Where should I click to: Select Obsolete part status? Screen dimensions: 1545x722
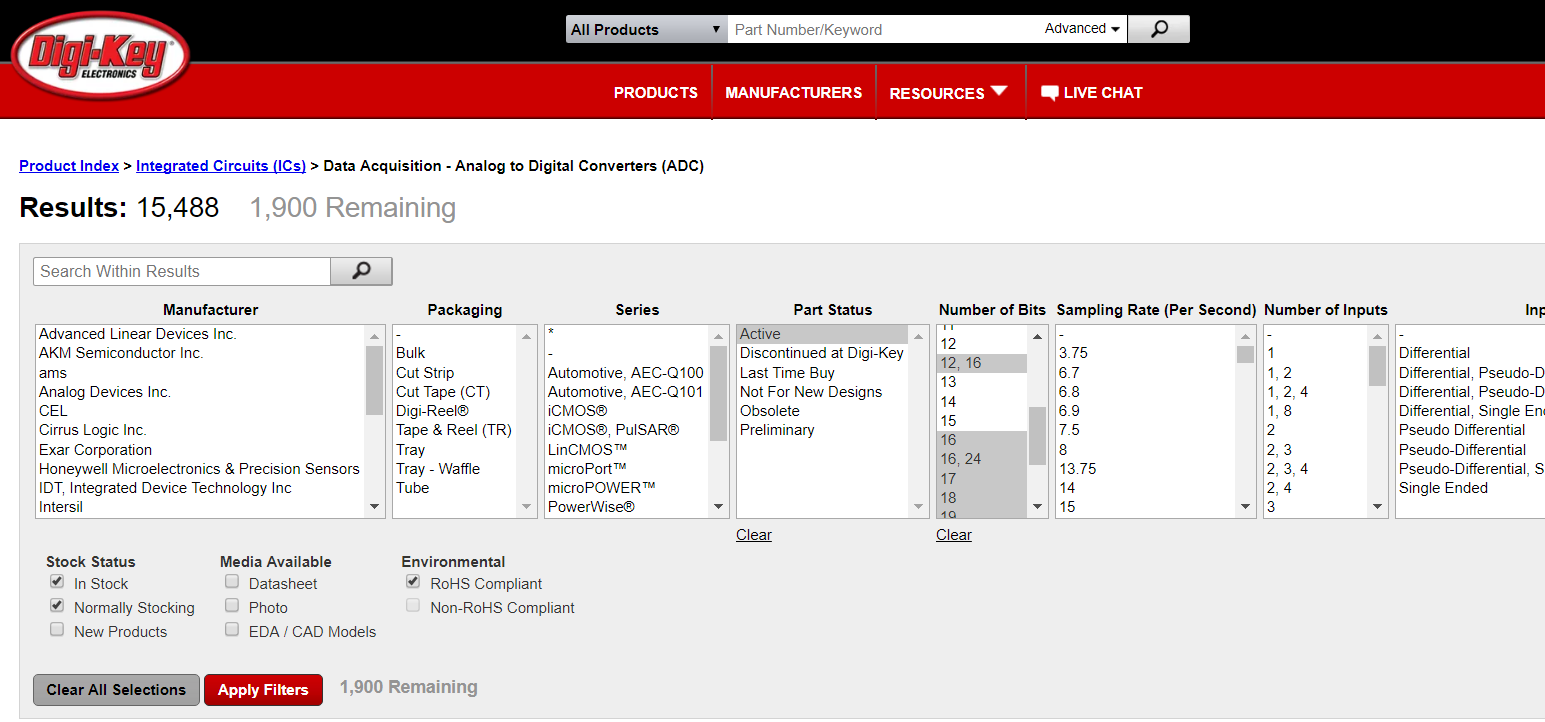[x=822, y=411]
